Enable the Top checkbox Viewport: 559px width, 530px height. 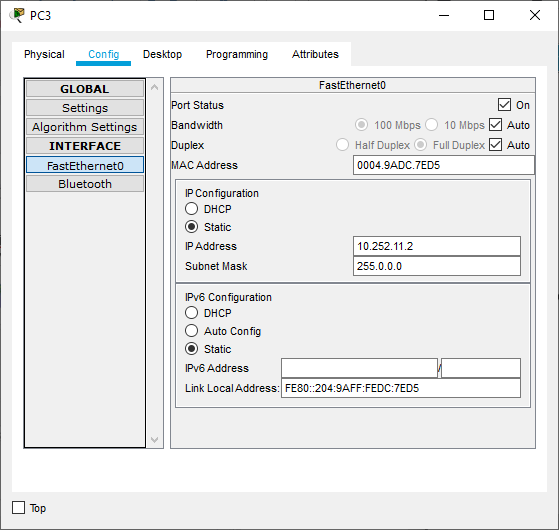19,508
